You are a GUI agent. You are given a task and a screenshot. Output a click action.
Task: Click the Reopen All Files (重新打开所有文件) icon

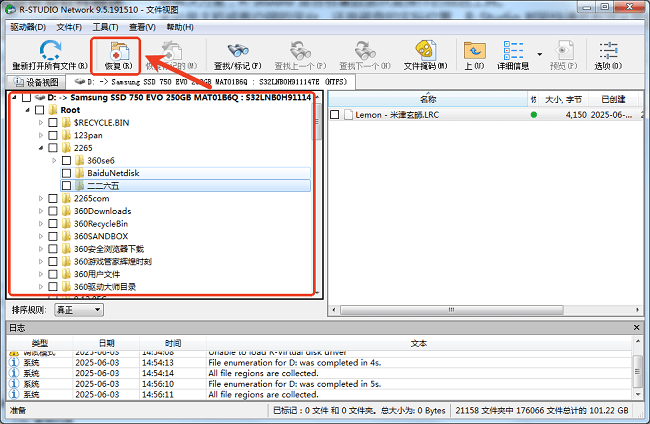coord(49,50)
